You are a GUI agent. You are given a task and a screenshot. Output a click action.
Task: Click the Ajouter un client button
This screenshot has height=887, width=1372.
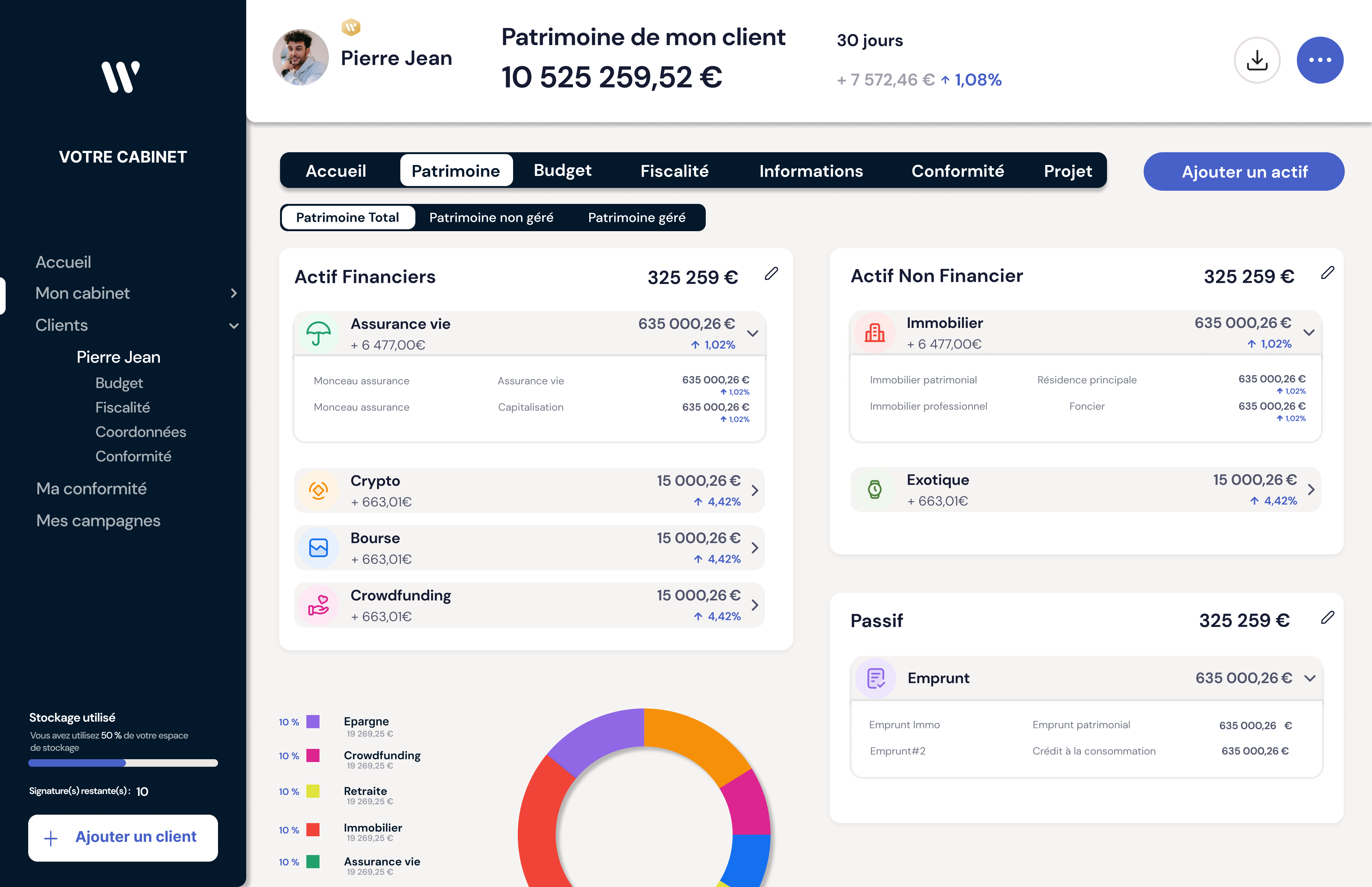click(x=123, y=838)
